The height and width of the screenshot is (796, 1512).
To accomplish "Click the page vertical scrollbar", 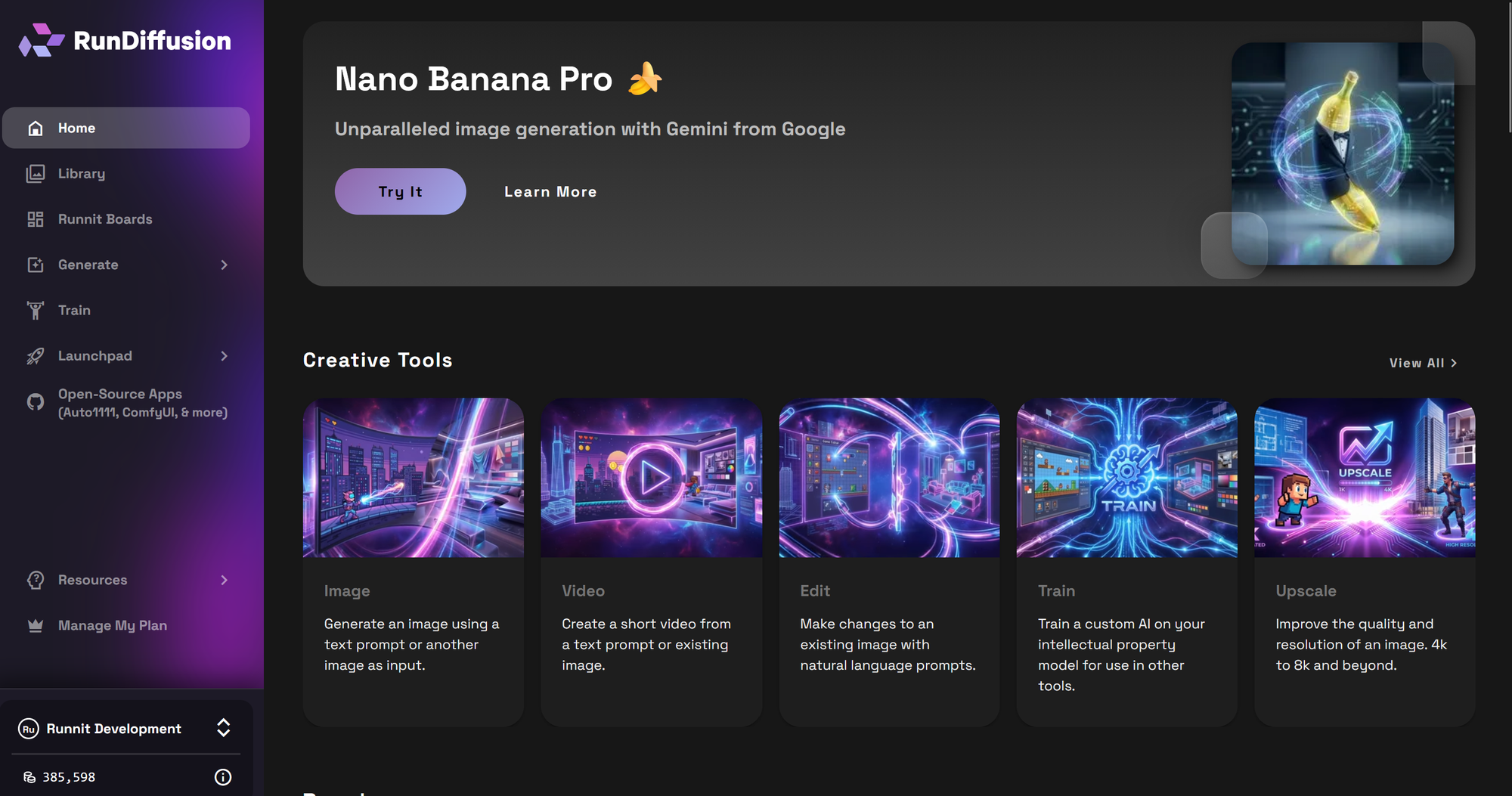I will point(1509,68).
